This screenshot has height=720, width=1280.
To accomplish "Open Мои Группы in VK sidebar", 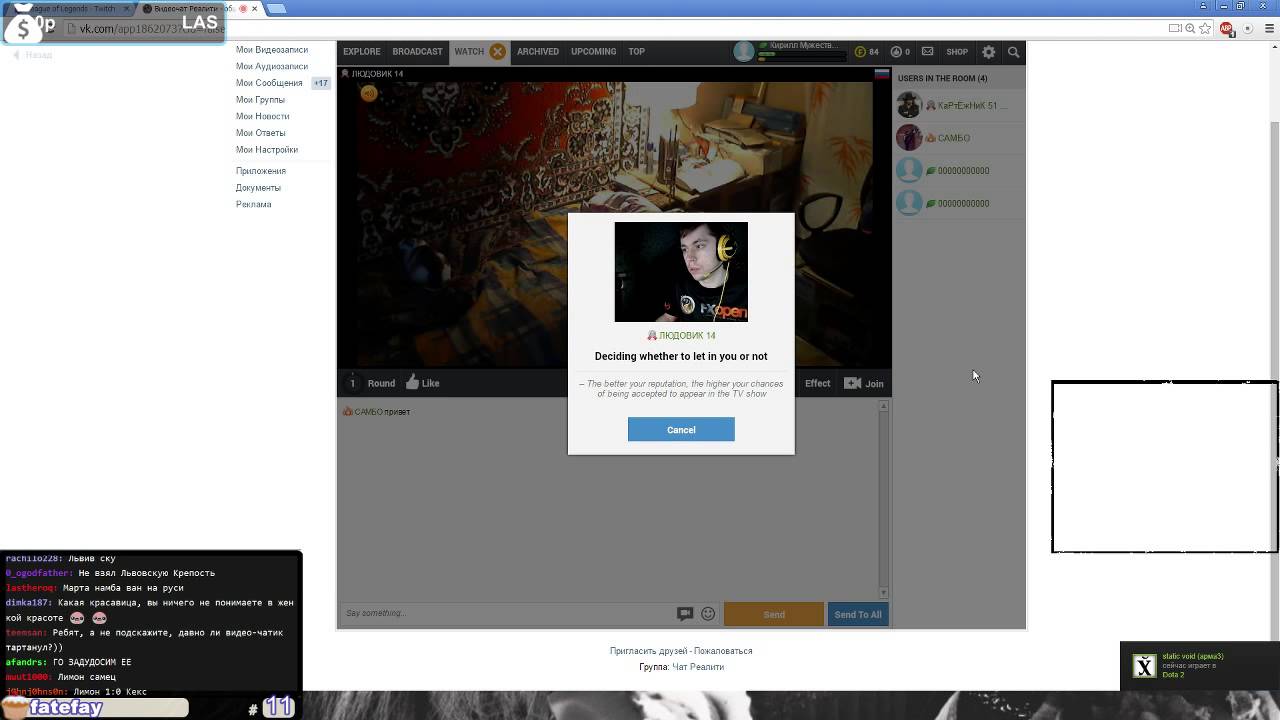I will (260, 100).
